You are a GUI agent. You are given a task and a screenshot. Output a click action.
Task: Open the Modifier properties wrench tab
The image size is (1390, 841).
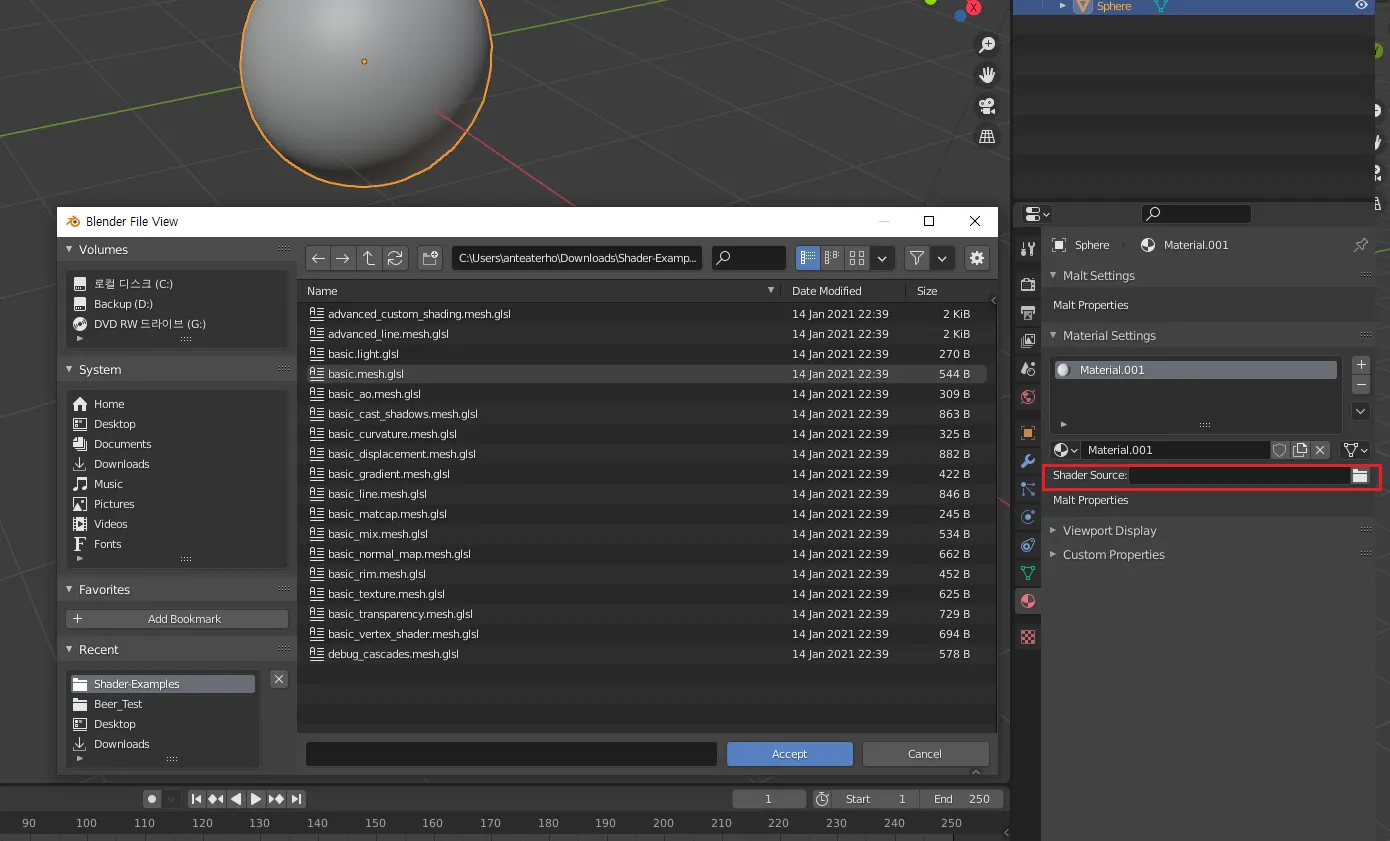(1027, 461)
